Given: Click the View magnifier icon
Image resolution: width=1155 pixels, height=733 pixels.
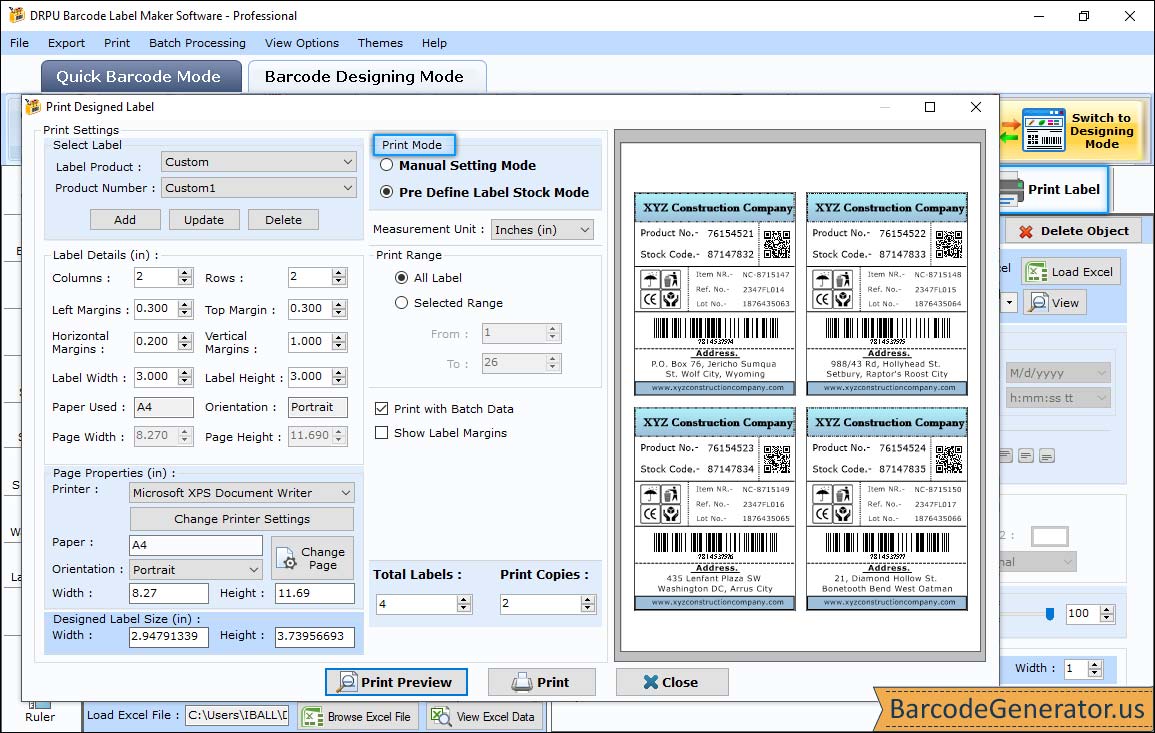Looking at the screenshot, I should click(x=1038, y=303).
